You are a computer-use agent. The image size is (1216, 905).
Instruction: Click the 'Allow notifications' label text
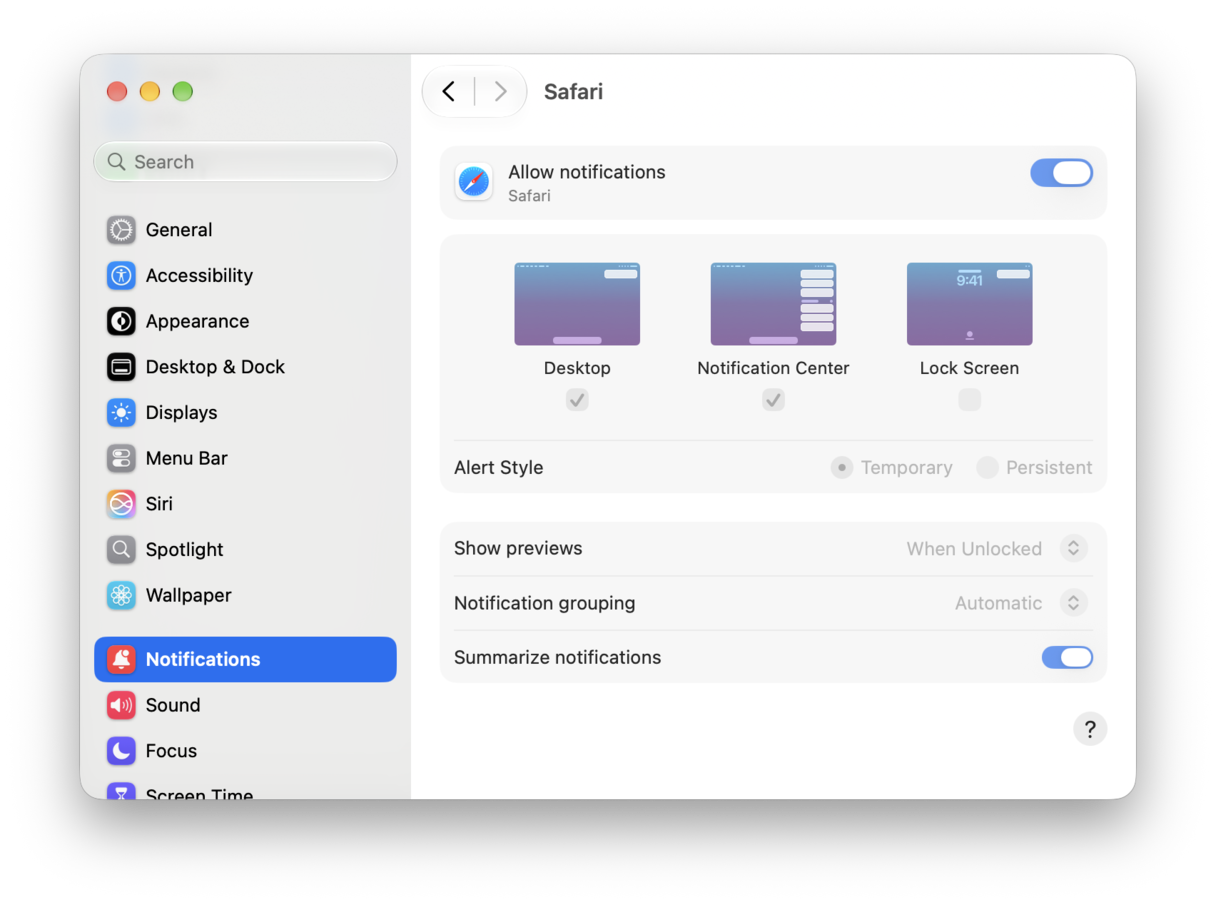[x=587, y=172]
